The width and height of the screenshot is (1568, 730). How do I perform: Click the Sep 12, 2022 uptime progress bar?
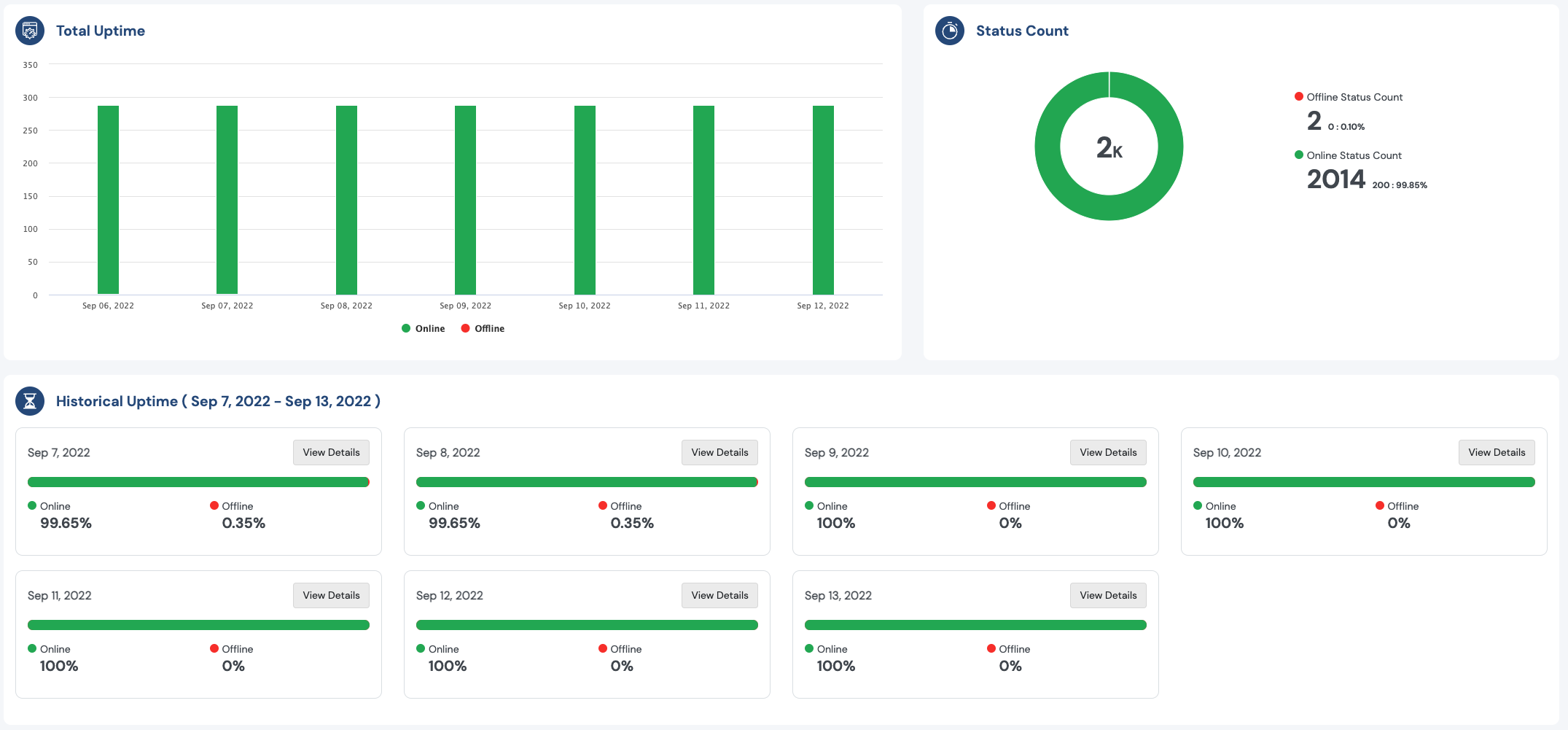(x=587, y=625)
